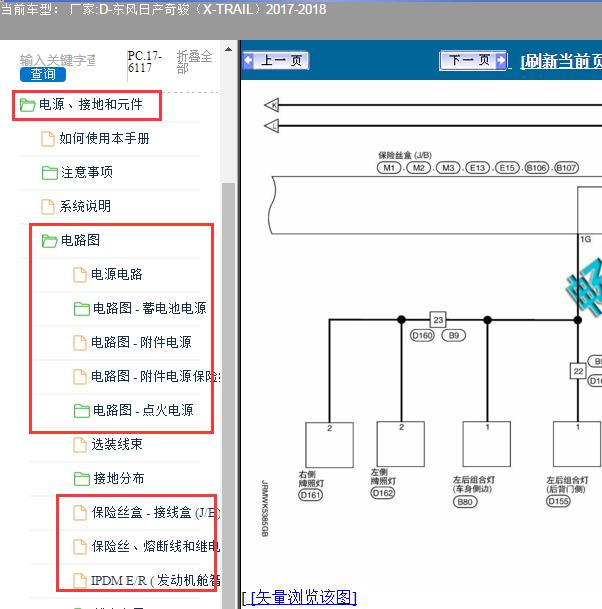Go to next page with 下一页

[473, 60]
